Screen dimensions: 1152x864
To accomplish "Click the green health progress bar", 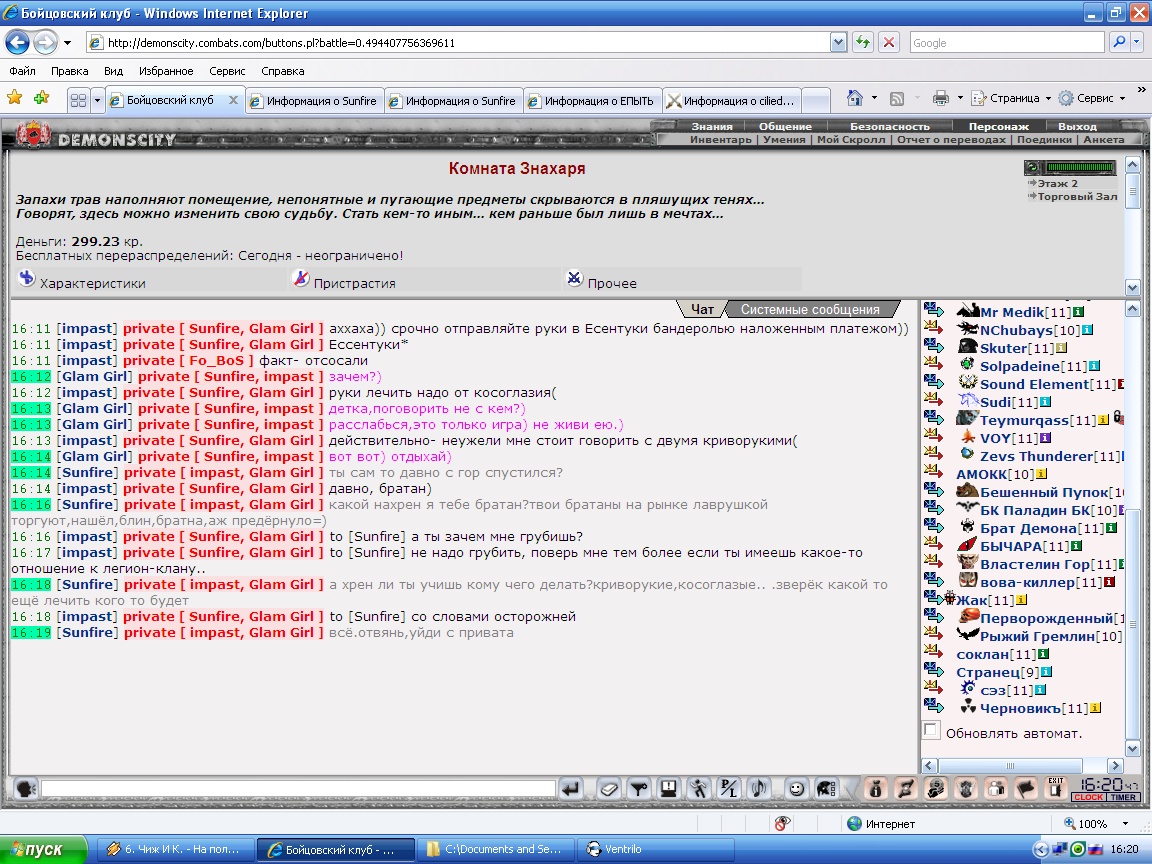I will coord(1080,168).
